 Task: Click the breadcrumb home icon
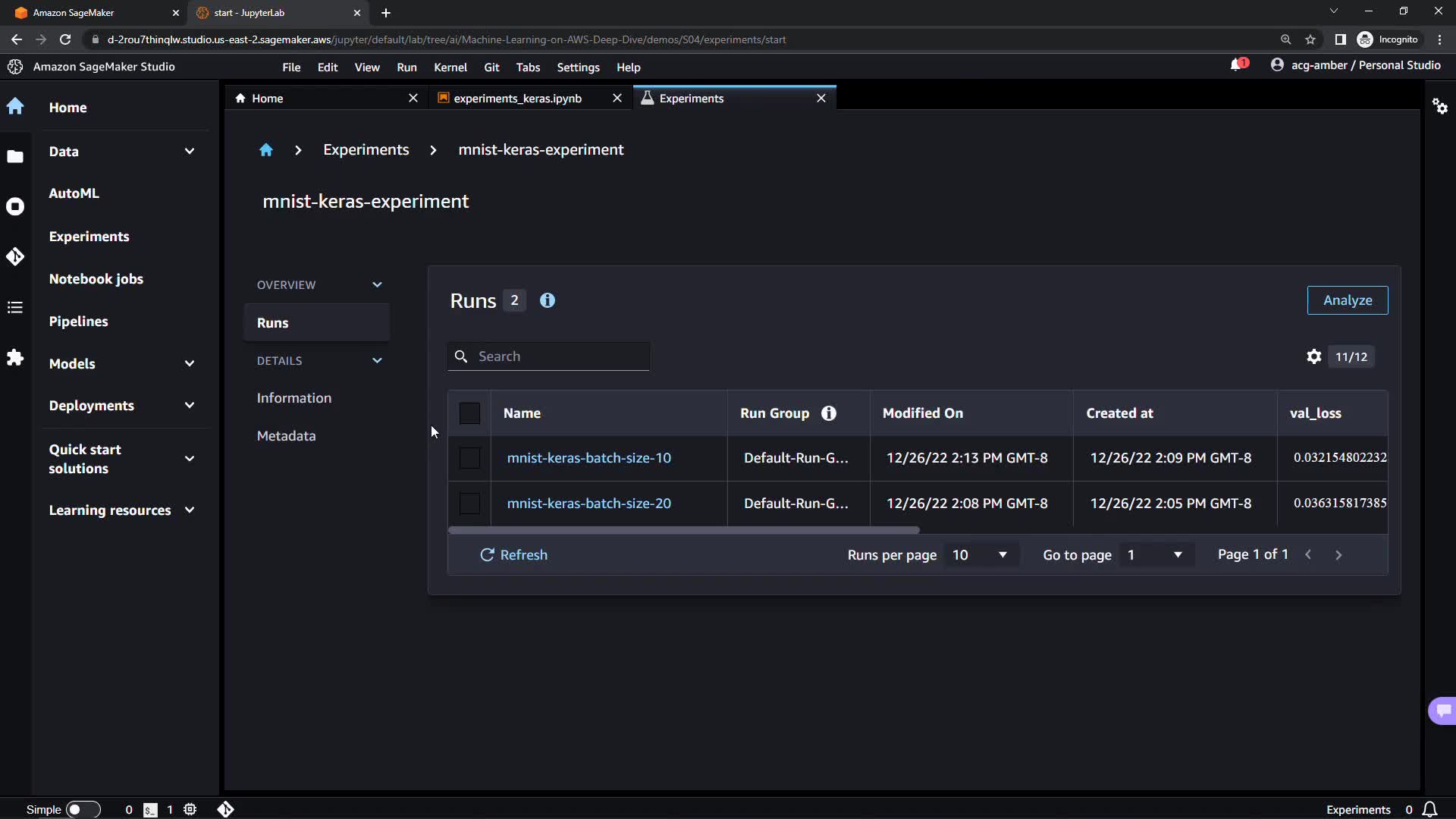tap(265, 150)
